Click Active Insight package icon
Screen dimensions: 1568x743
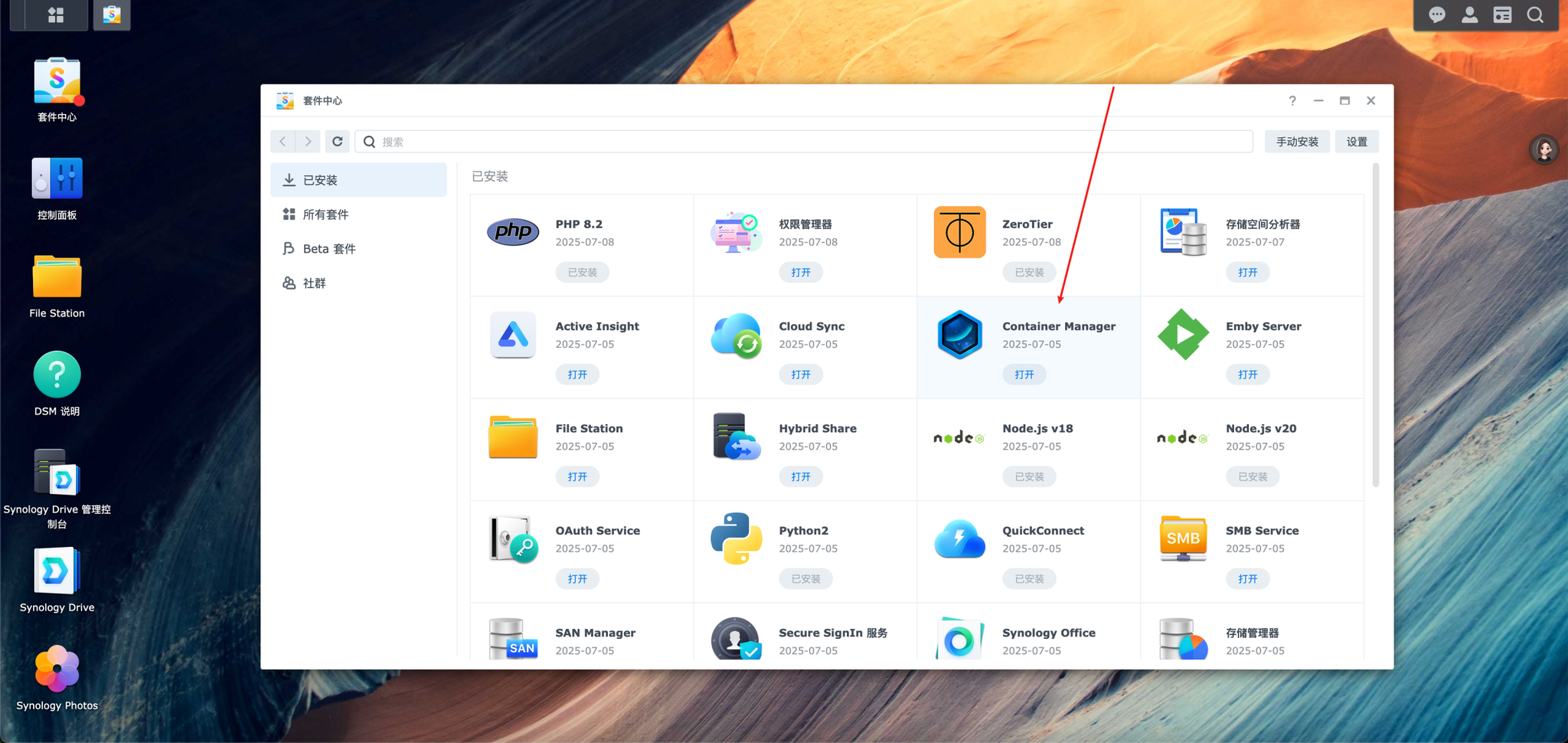(513, 335)
